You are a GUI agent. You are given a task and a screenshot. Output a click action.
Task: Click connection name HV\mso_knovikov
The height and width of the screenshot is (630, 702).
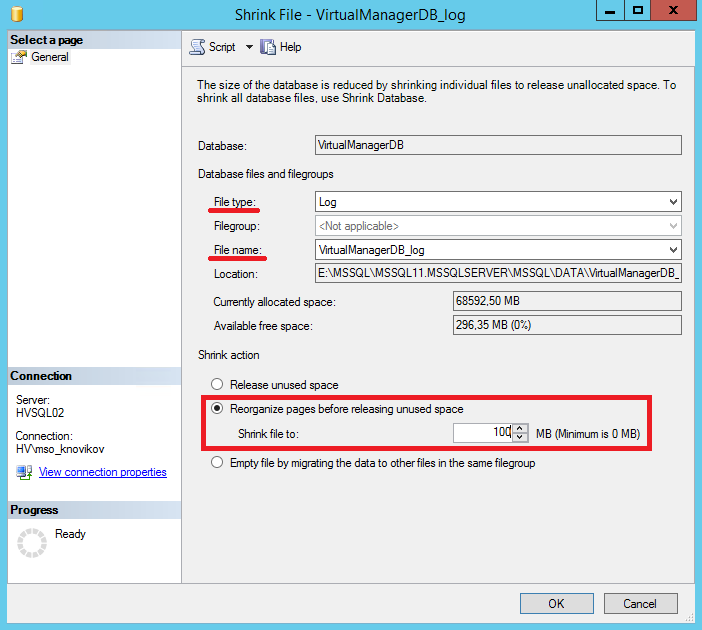click(x=60, y=449)
